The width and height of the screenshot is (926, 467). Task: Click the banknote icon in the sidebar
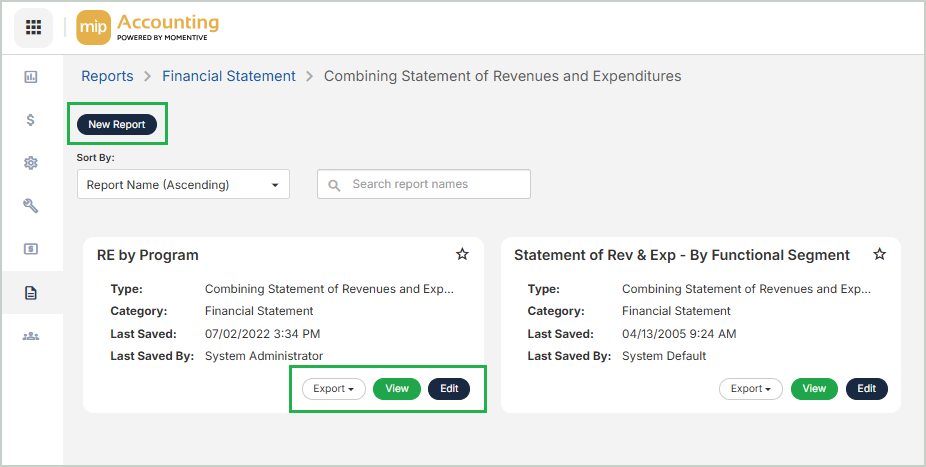tap(31, 249)
